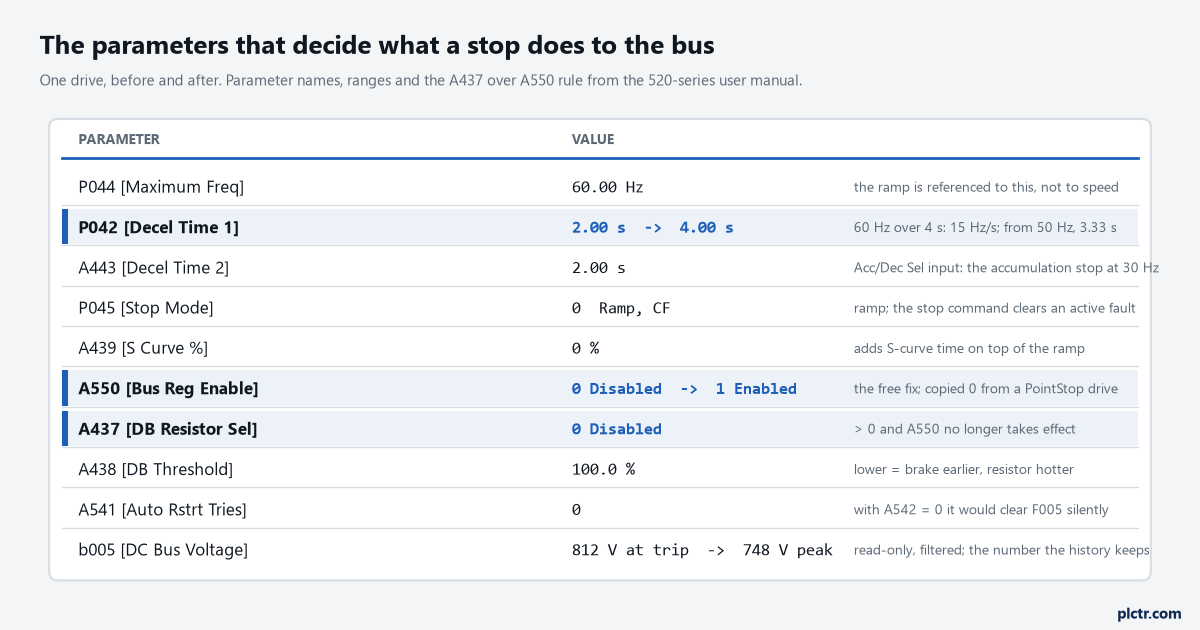Click the 60.00 Hz value
The height and width of the screenshot is (630, 1200).
(608, 187)
